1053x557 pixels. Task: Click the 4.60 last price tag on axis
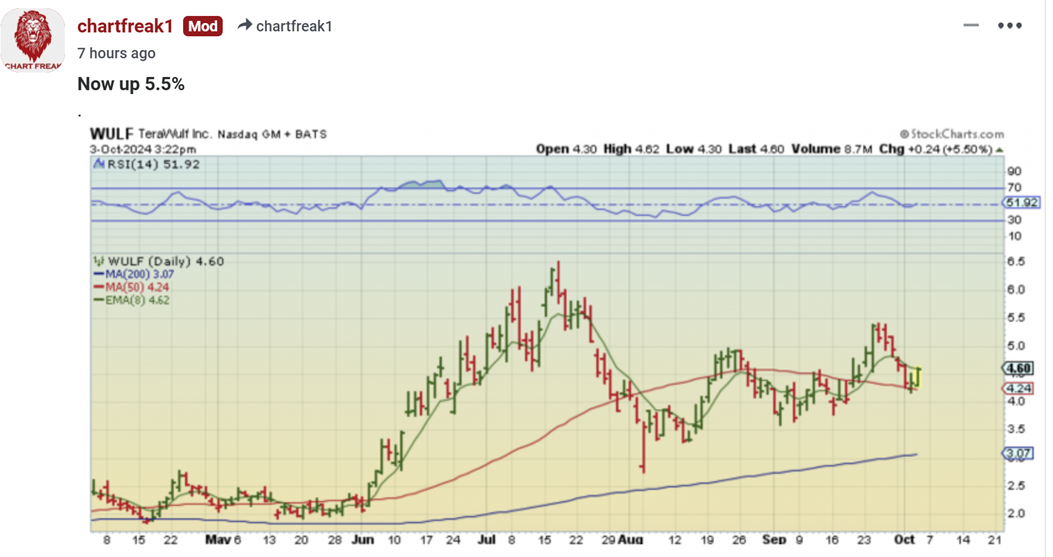click(1019, 368)
